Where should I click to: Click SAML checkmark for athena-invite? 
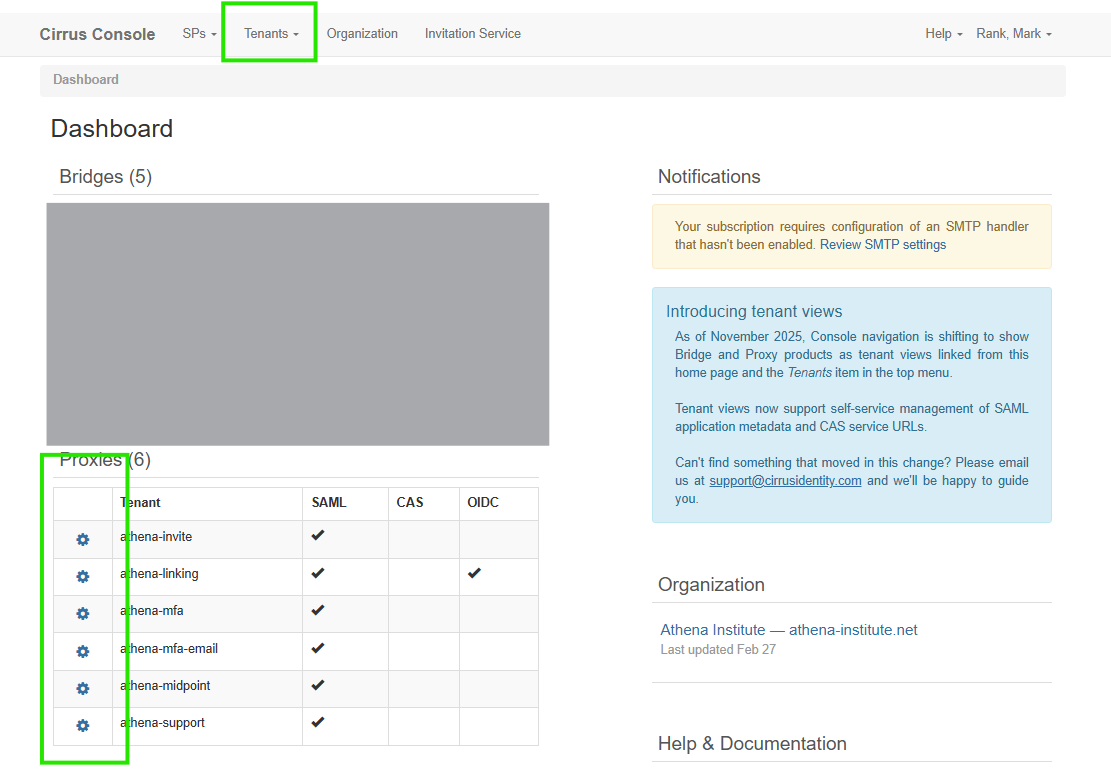click(x=318, y=536)
